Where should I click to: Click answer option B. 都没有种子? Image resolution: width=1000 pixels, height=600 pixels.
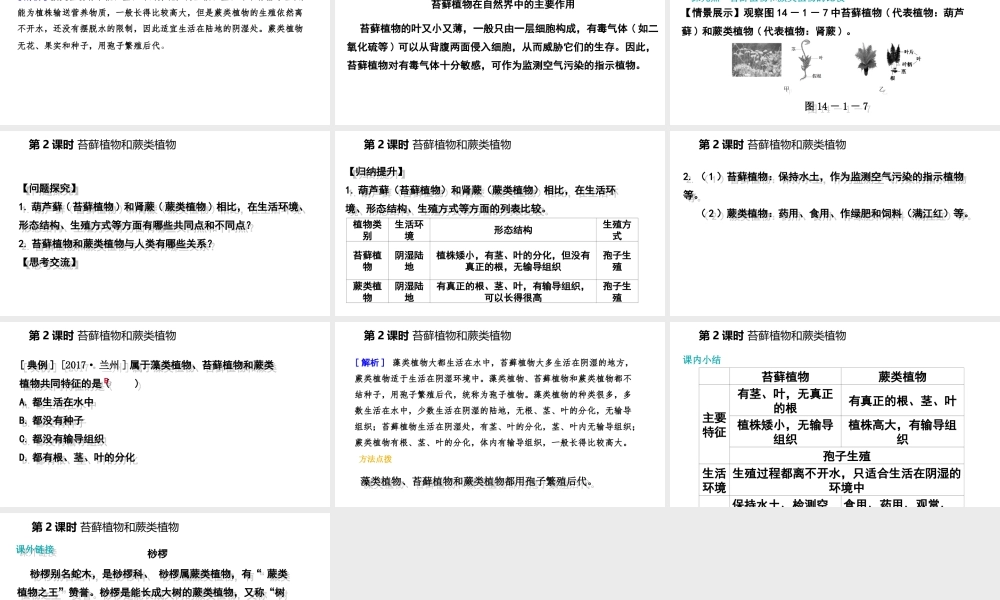[51, 420]
